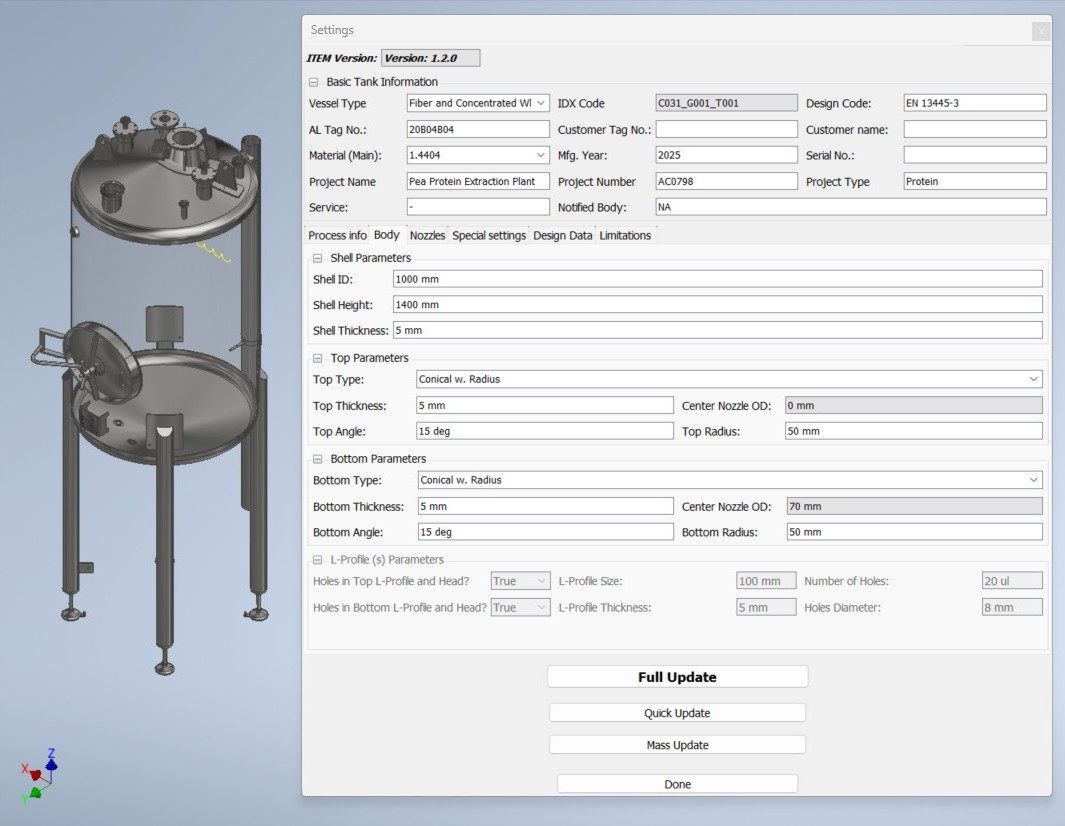1065x826 pixels.
Task: Click the Bottom Radius field
Action: tap(914, 533)
